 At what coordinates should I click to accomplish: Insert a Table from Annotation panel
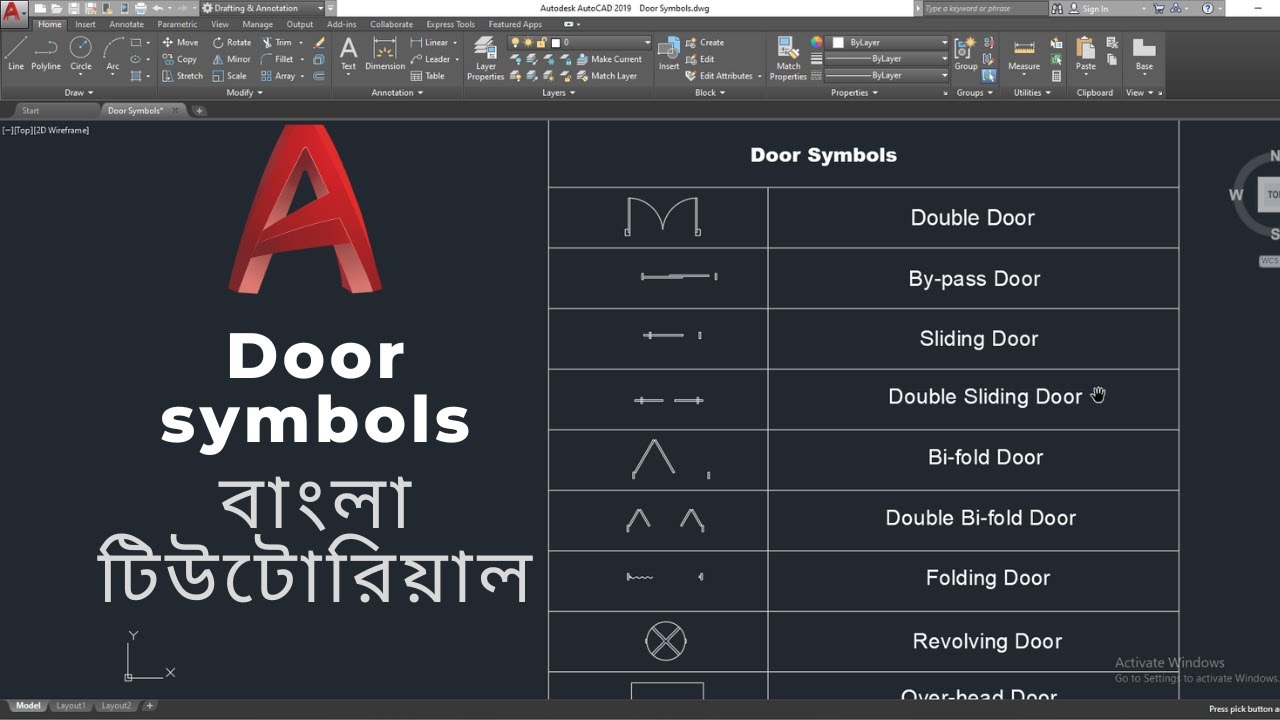(428, 76)
